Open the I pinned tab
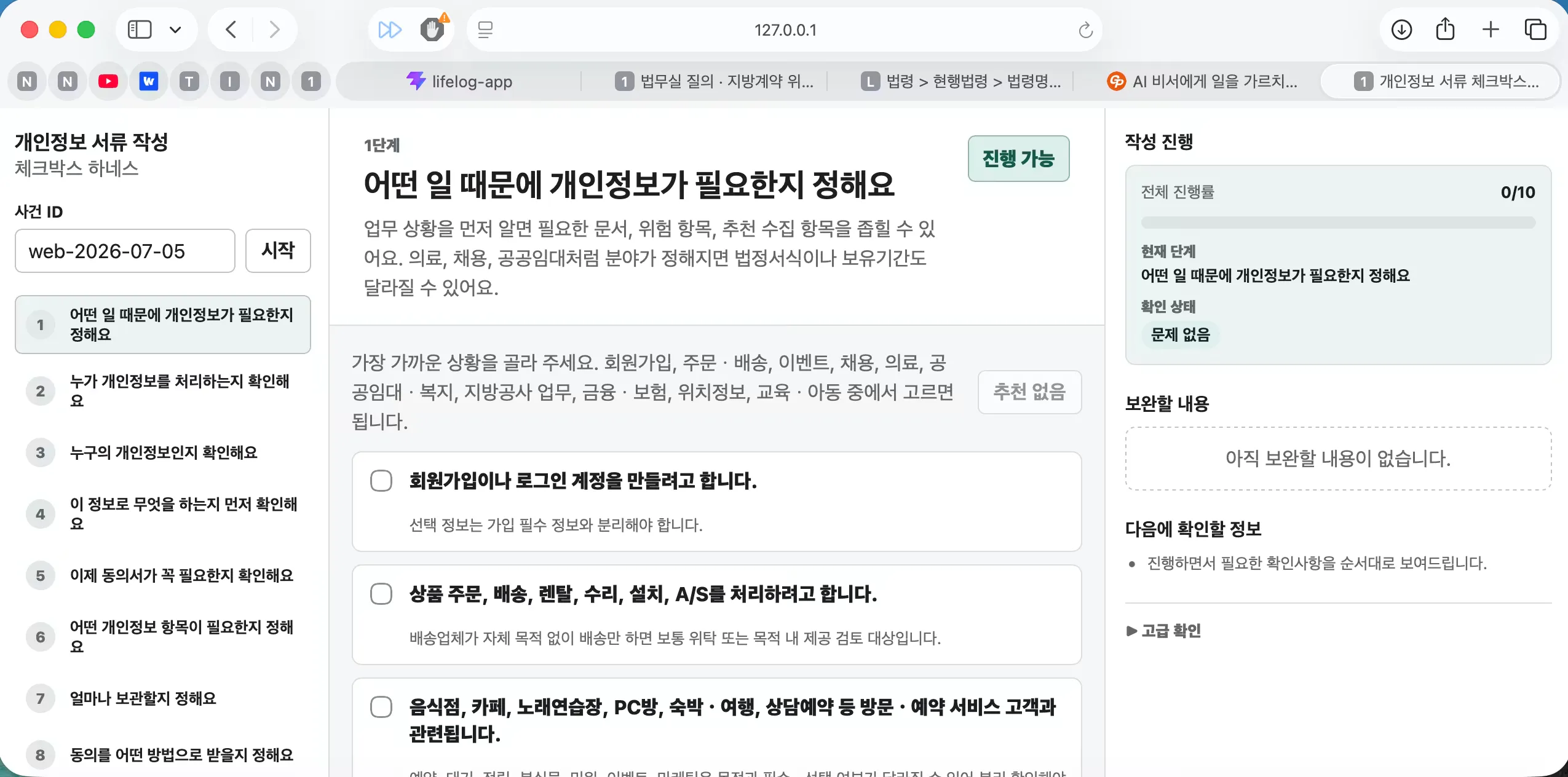1568x777 pixels. click(230, 81)
